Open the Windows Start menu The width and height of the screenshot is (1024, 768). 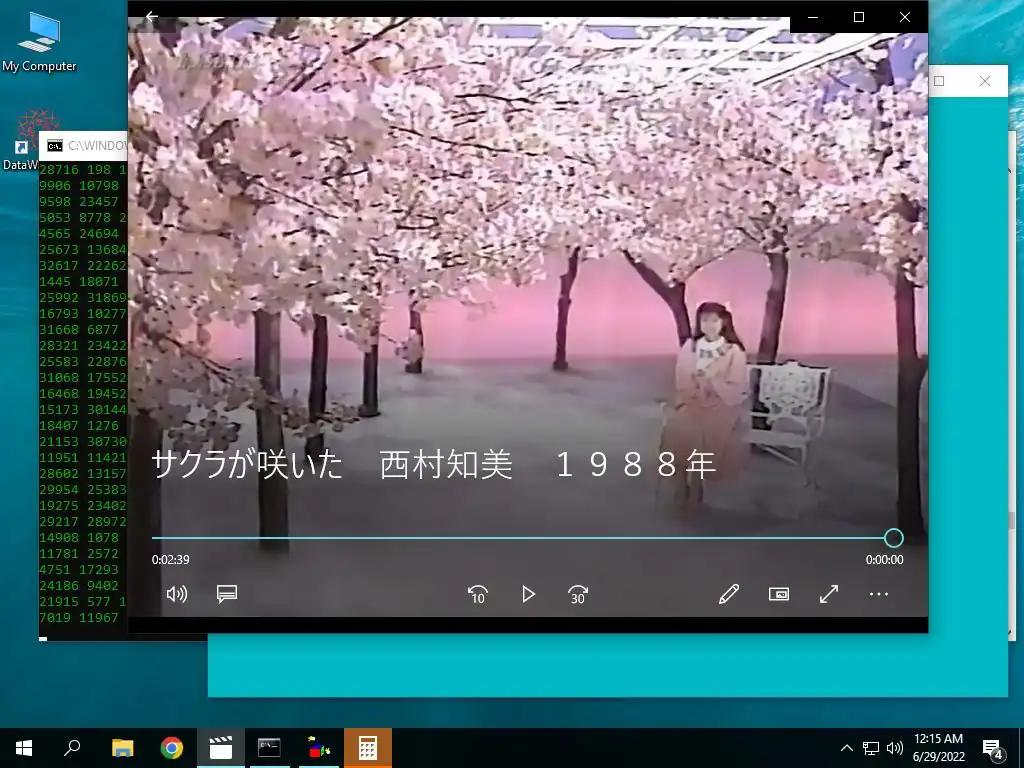coord(24,748)
